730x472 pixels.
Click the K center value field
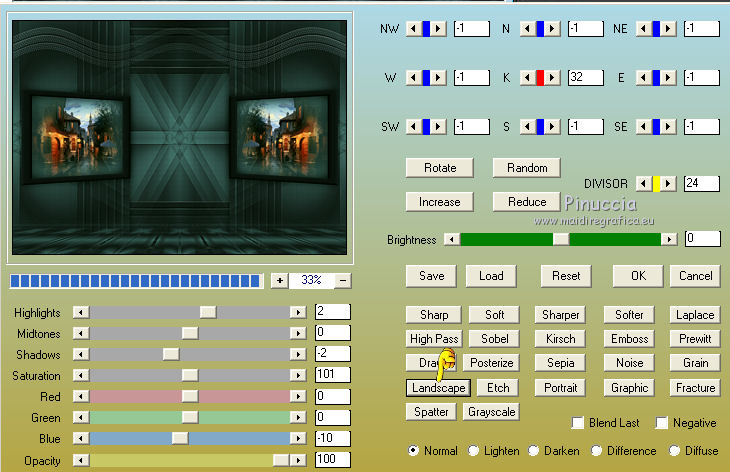pyautogui.click(x=586, y=77)
